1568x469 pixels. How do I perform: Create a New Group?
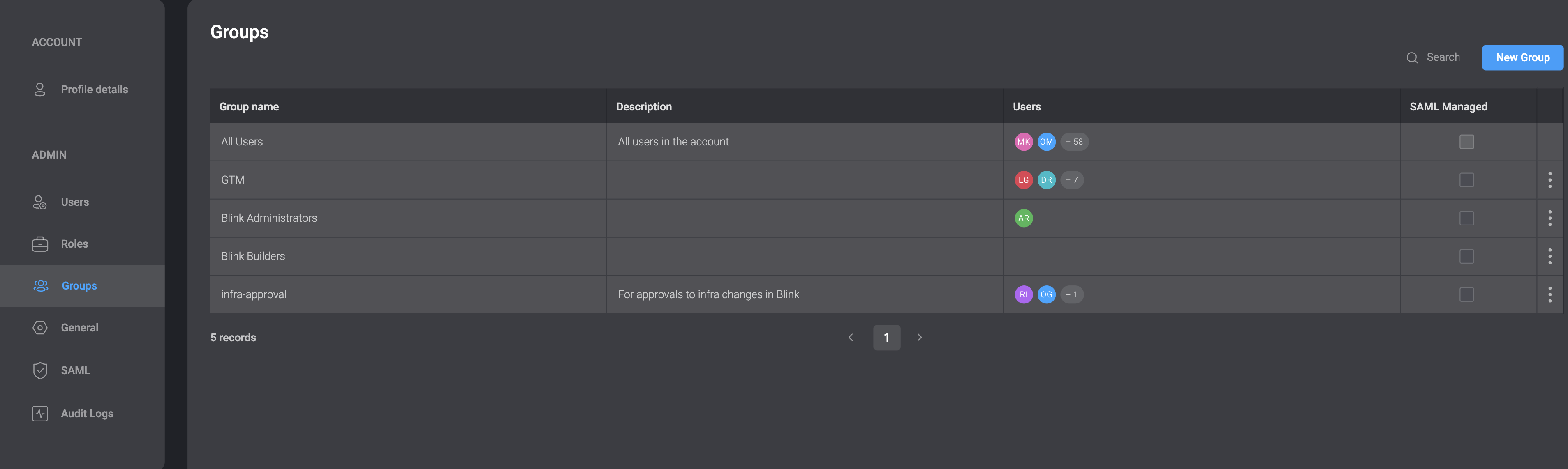(x=1522, y=58)
